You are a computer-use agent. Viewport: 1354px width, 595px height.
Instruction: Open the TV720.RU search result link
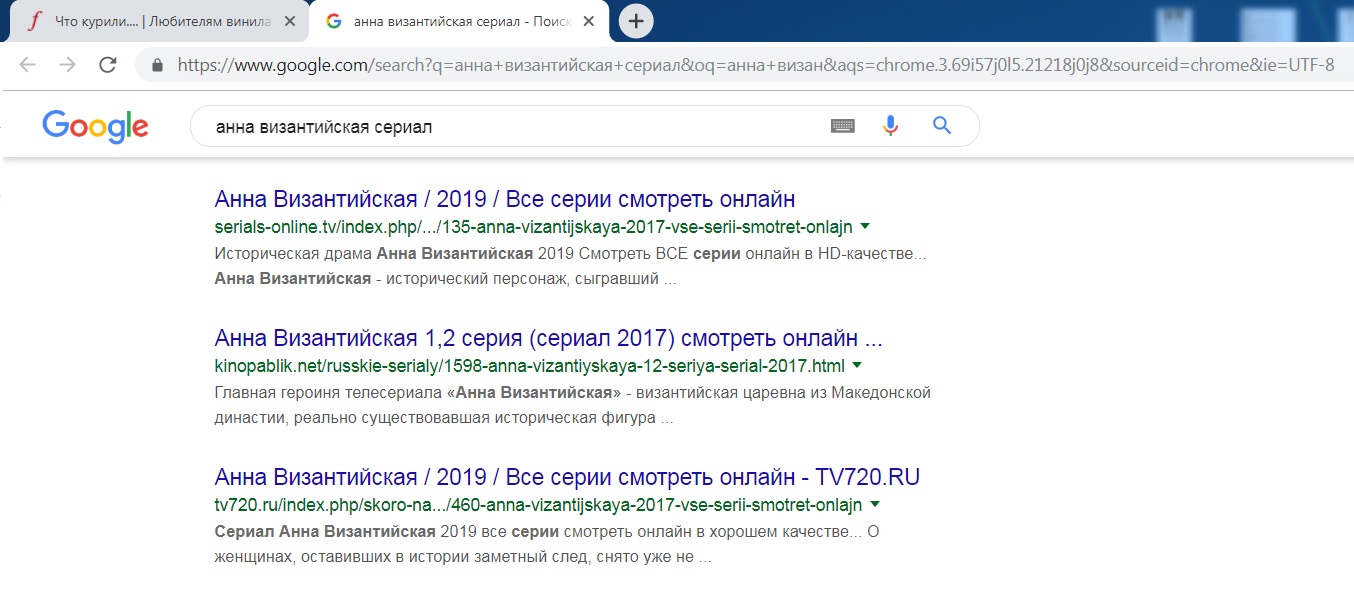coord(566,477)
